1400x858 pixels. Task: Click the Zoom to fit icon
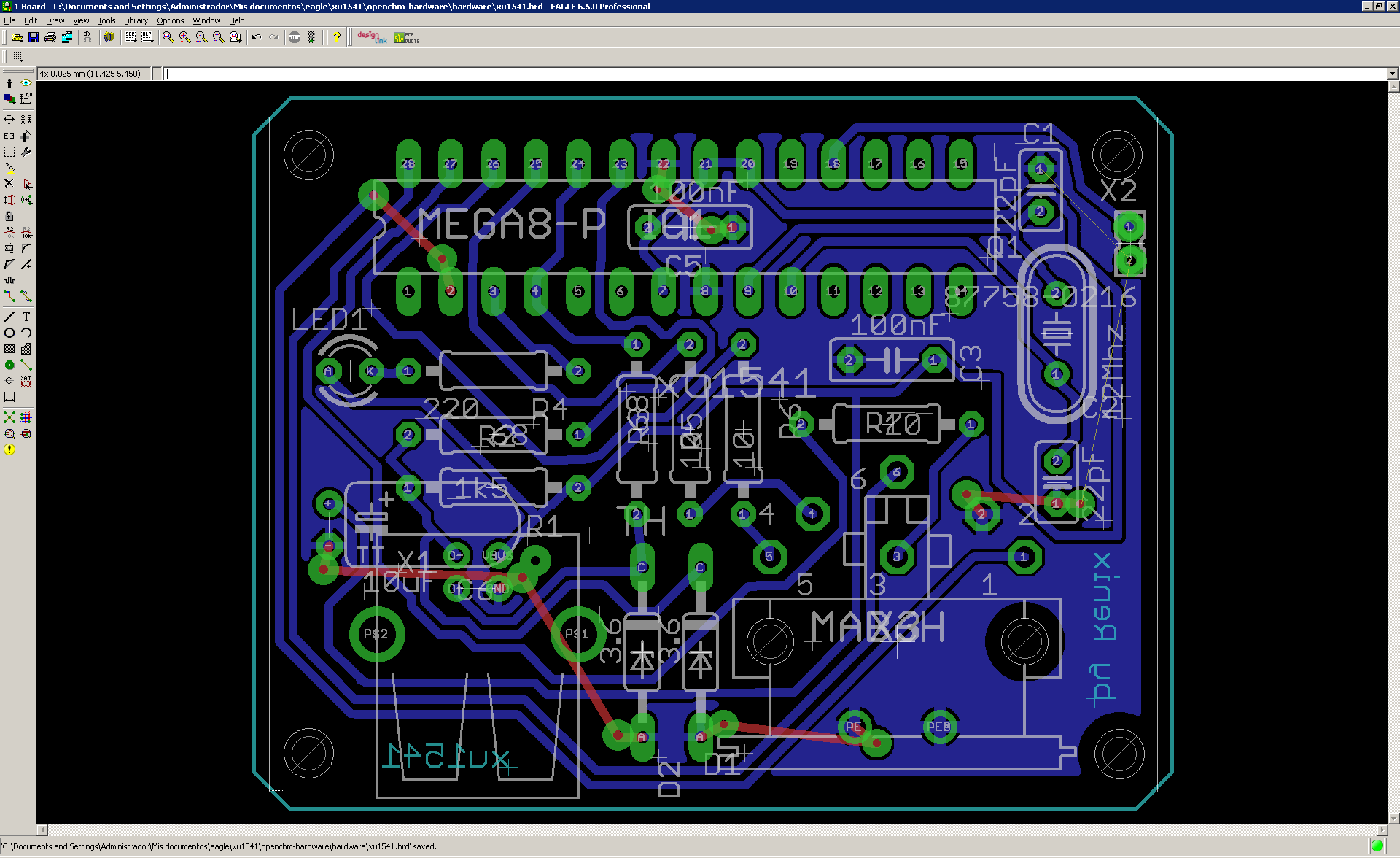pyautogui.click(x=168, y=37)
